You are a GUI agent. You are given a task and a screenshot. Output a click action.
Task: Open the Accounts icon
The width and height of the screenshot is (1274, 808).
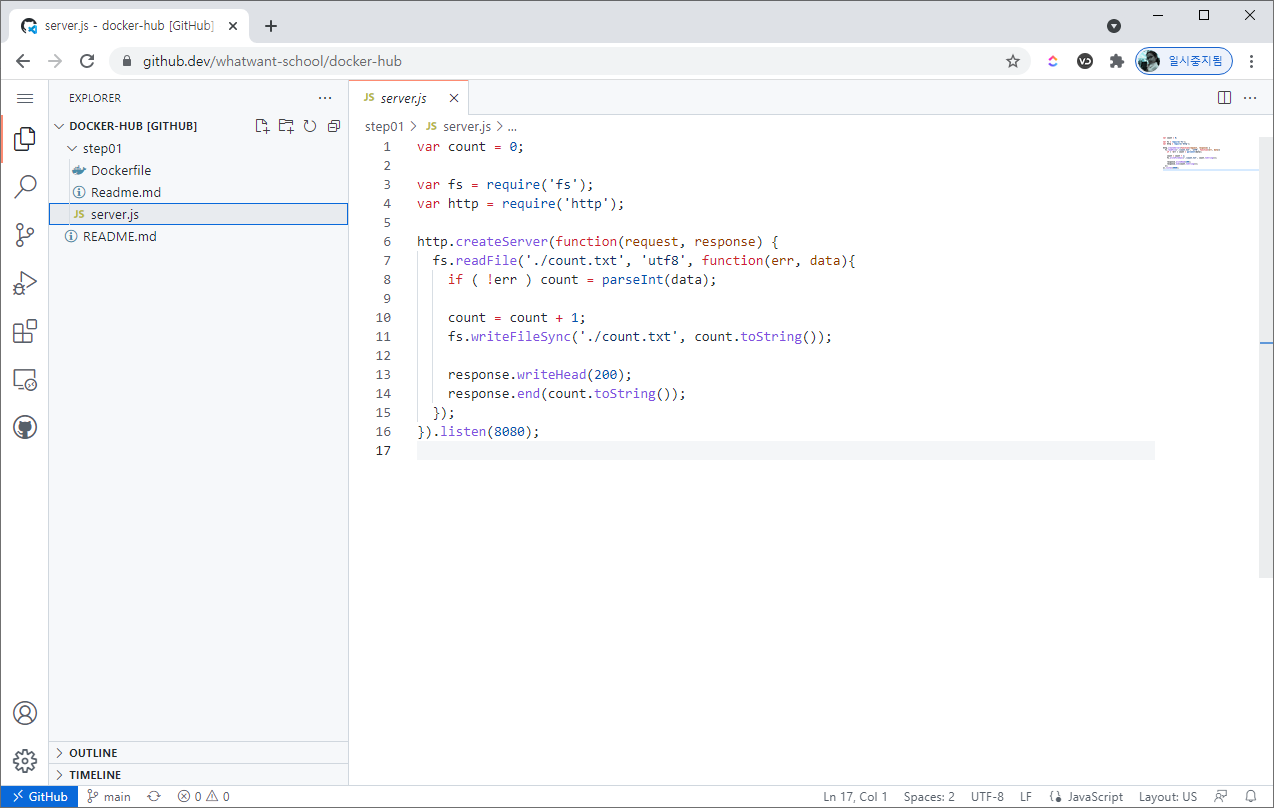pyautogui.click(x=25, y=713)
